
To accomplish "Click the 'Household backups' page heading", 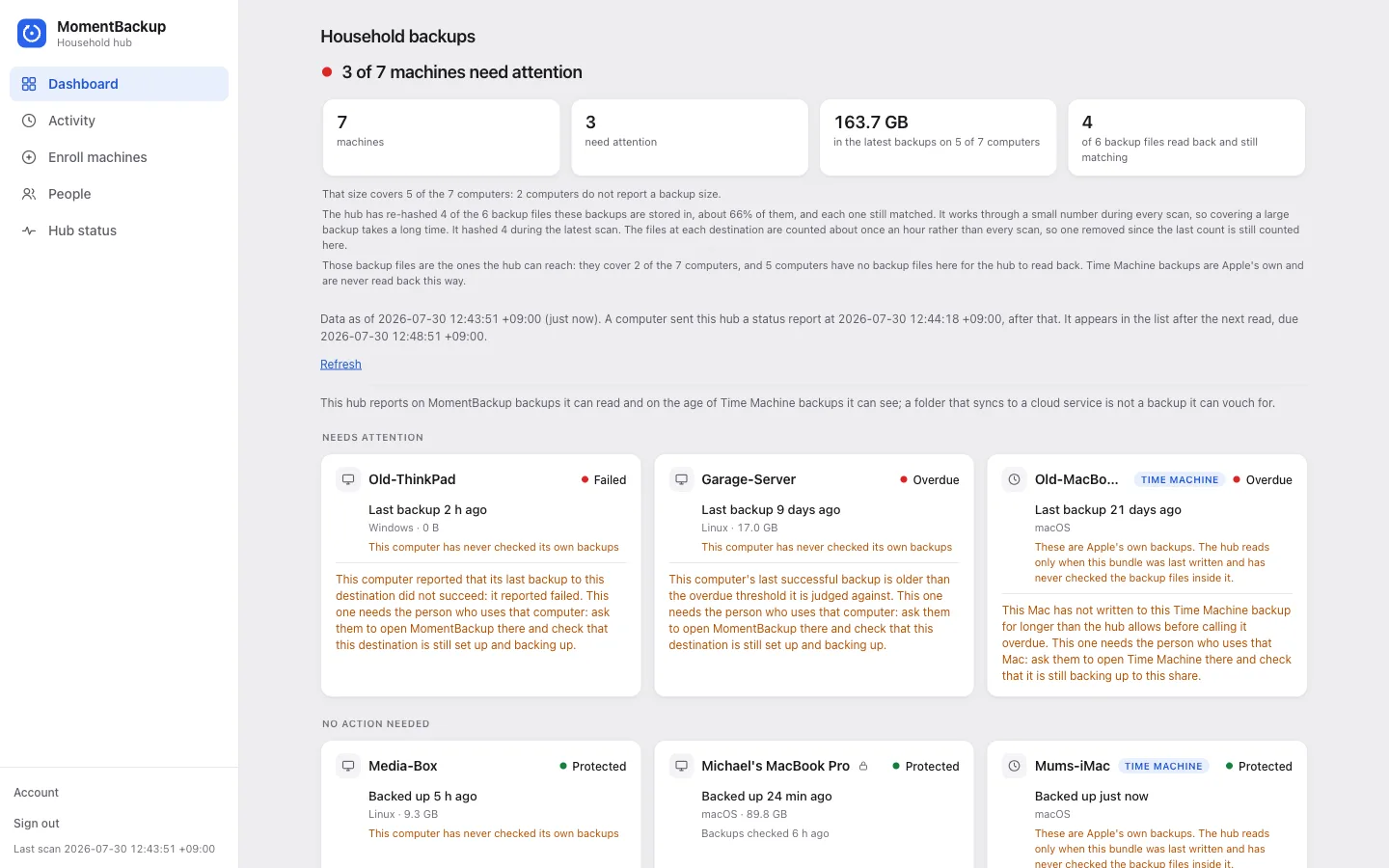I will click(x=397, y=37).
